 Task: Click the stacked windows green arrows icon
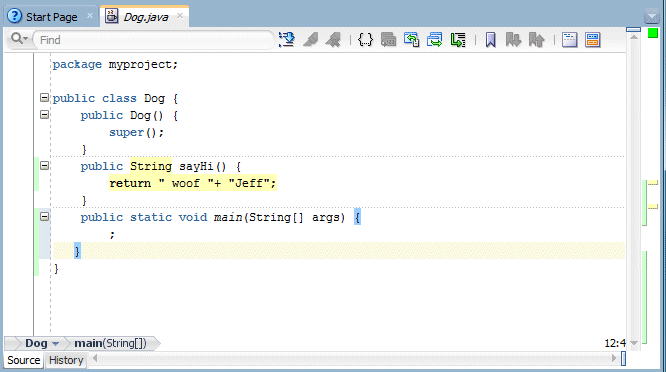click(435, 40)
